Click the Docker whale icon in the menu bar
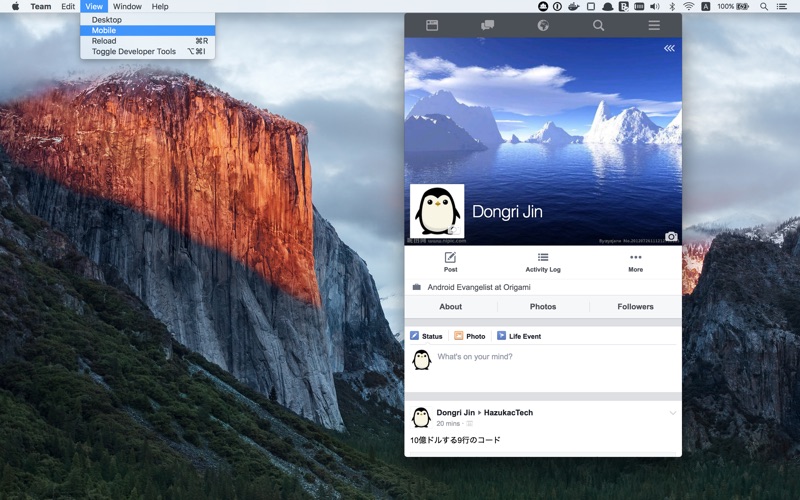This screenshot has width=800, height=500. 574,6
